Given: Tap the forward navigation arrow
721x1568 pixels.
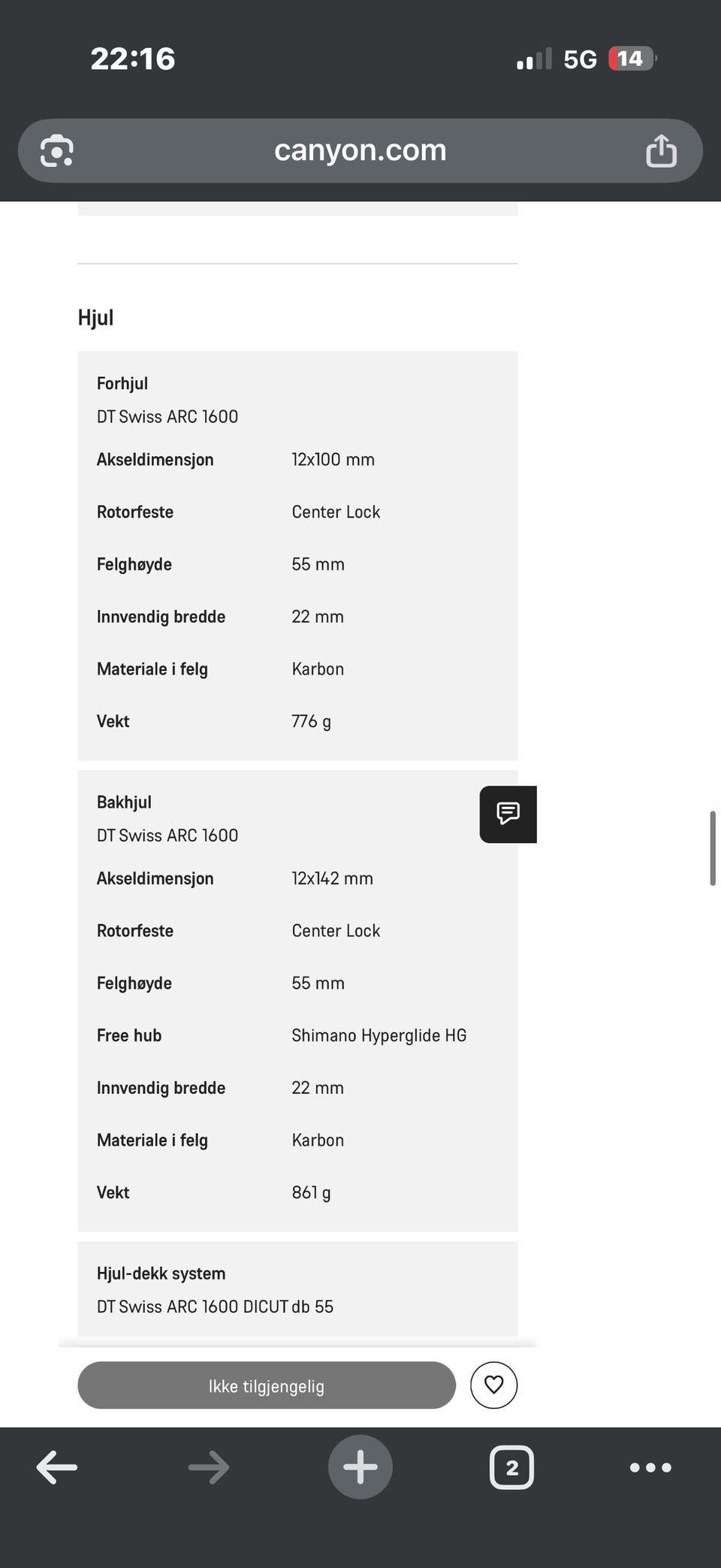Looking at the screenshot, I should [x=209, y=1467].
